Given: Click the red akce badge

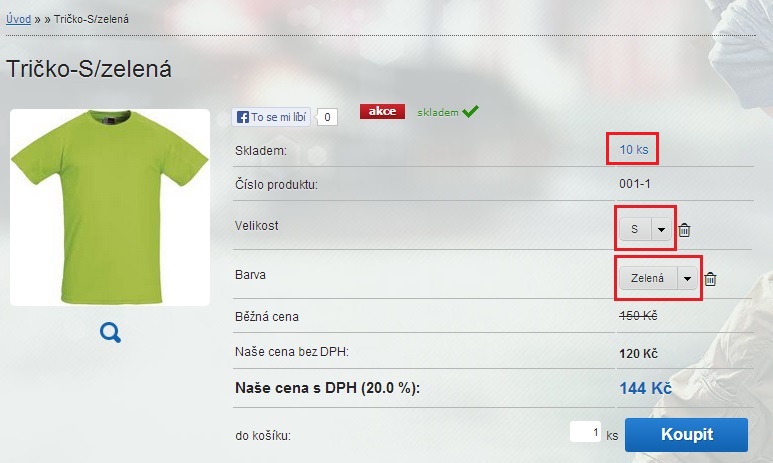Looking at the screenshot, I should (x=382, y=111).
